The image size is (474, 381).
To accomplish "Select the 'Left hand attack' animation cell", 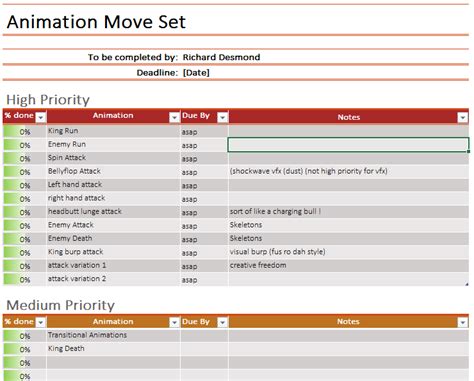I will tap(113, 185).
